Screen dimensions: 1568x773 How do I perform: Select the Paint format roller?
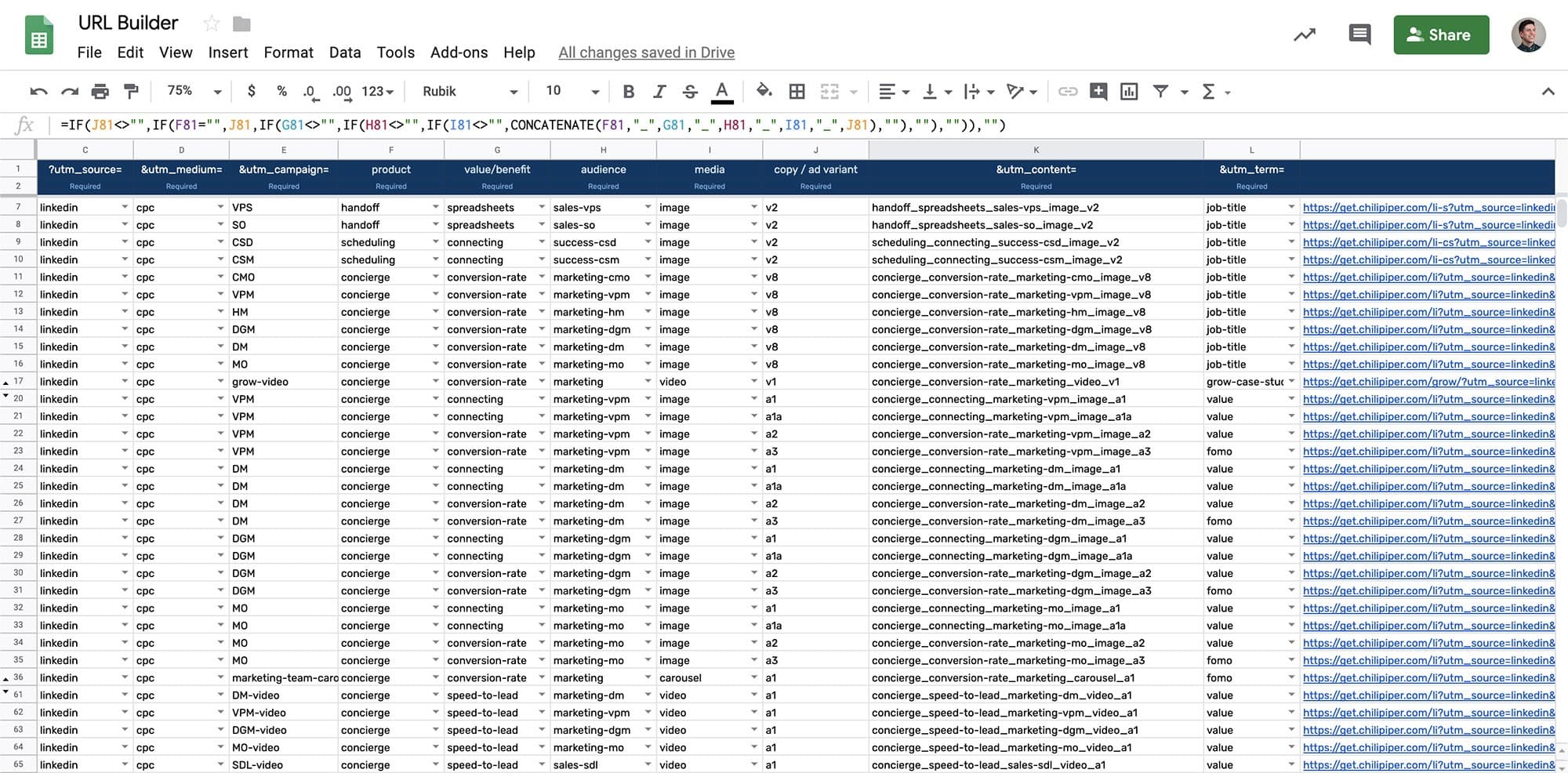click(131, 92)
